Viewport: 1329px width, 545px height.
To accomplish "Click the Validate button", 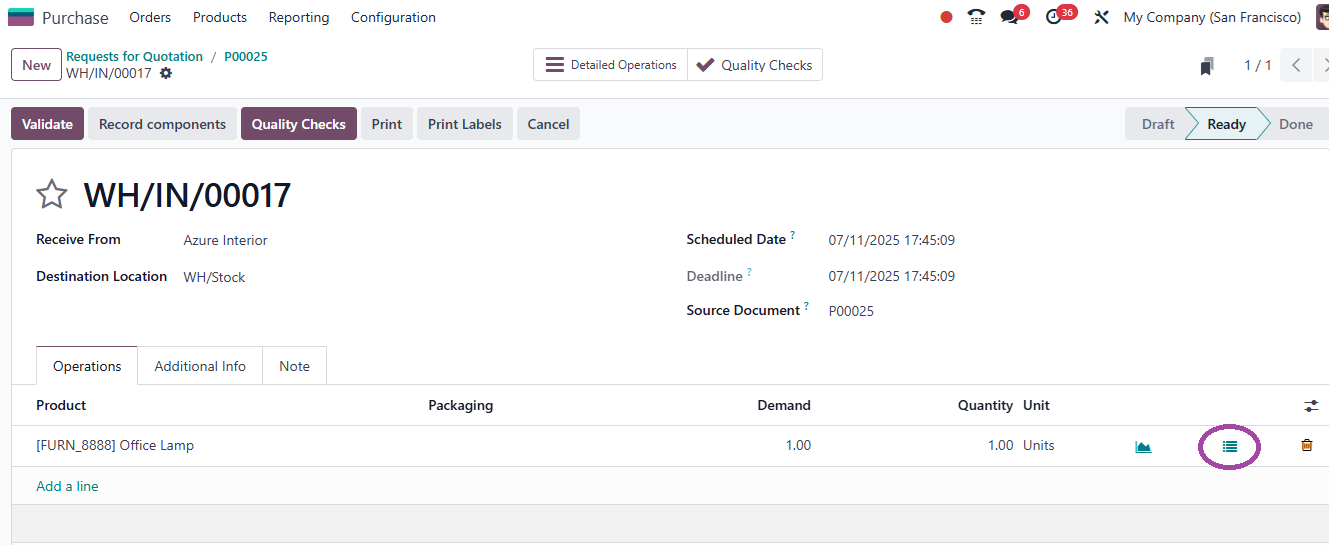I will (47, 124).
